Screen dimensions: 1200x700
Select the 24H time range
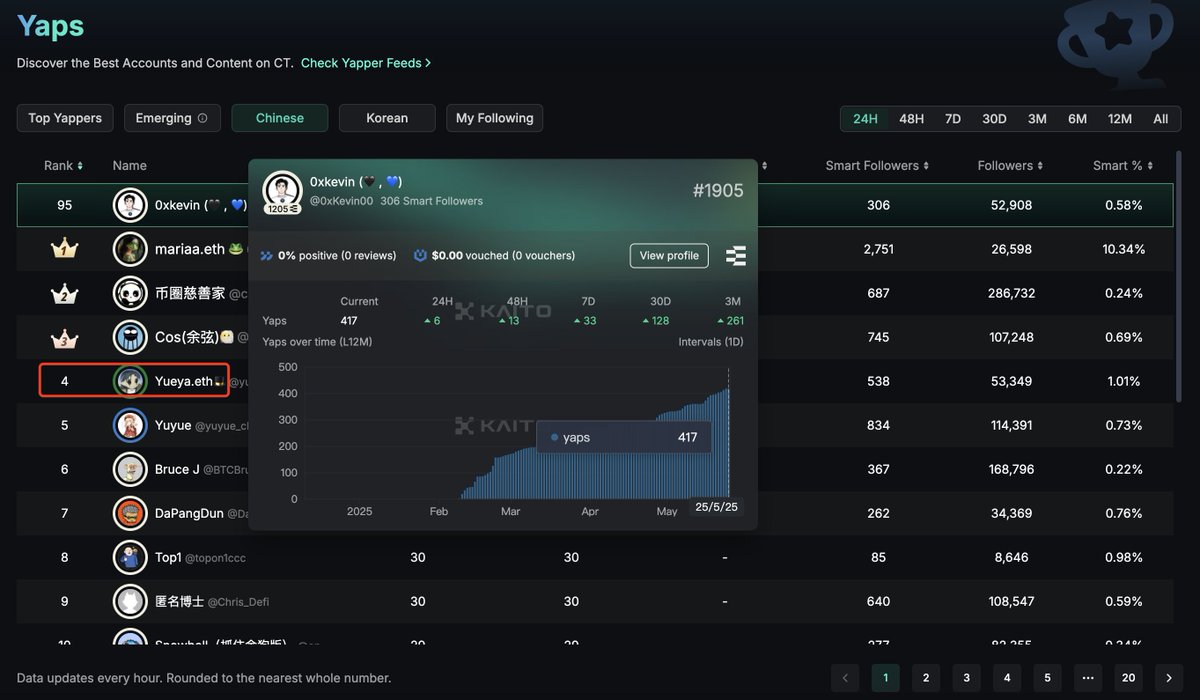point(865,118)
